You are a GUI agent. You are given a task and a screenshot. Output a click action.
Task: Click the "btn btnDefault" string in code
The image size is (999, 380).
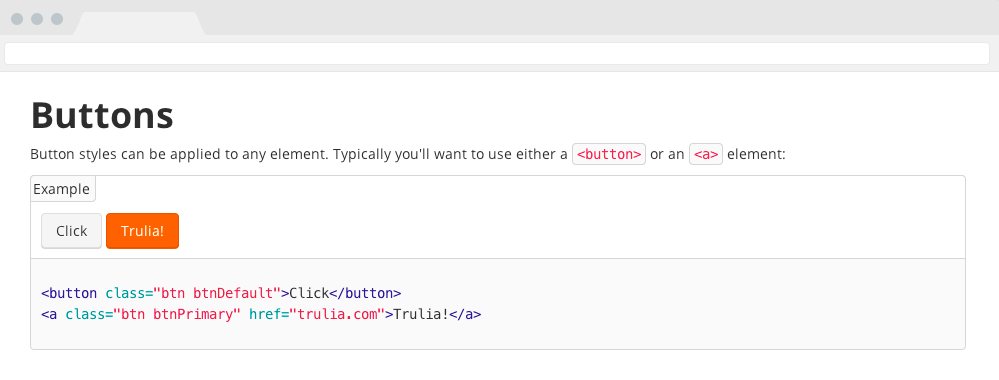[217, 293]
